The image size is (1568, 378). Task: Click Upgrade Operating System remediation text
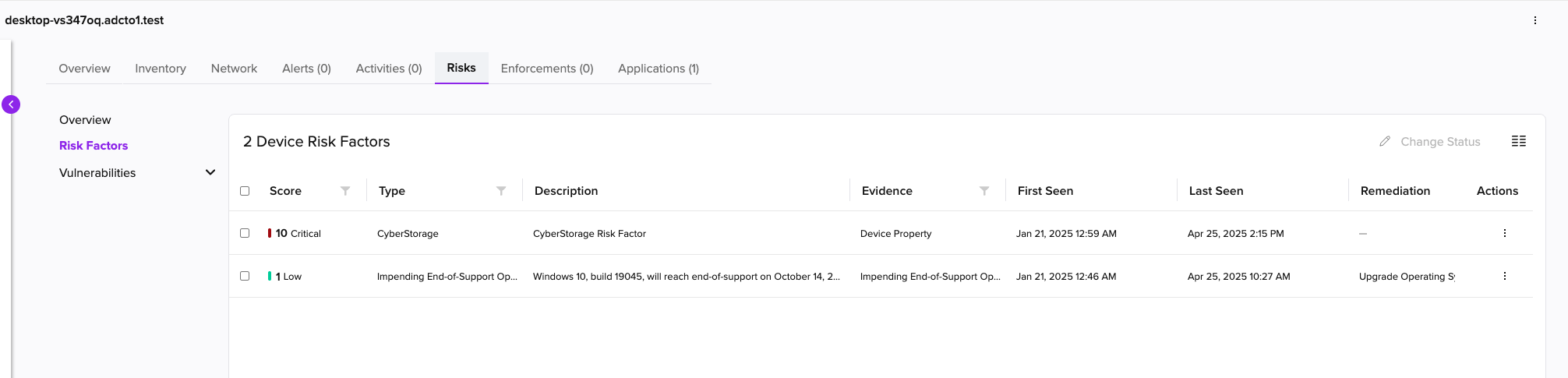point(1407,277)
